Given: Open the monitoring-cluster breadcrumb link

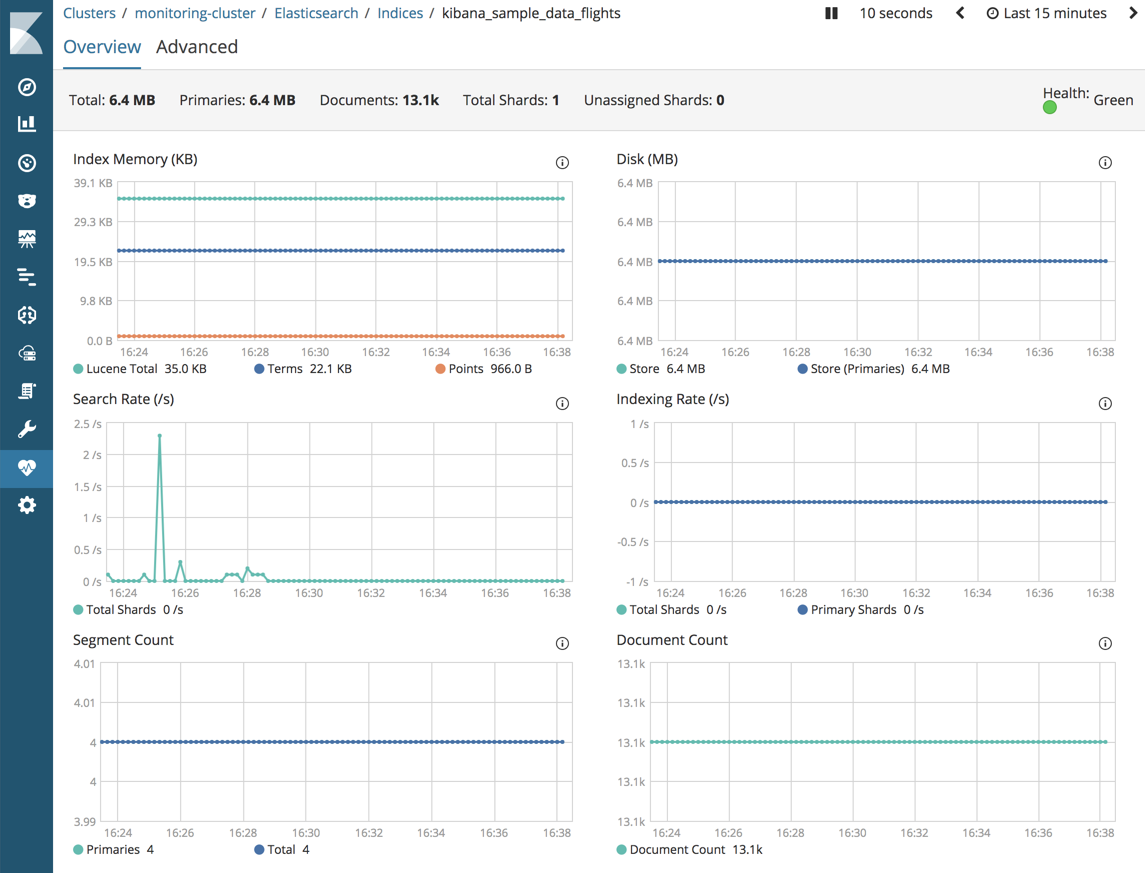Looking at the screenshot, I should [195, 13].
